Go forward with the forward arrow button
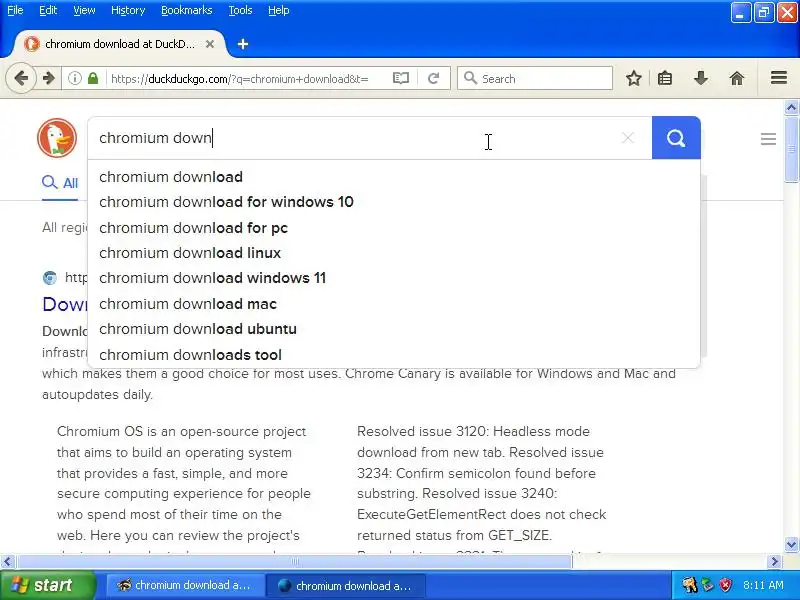This screenshot has height=600, width=800. 49,79
